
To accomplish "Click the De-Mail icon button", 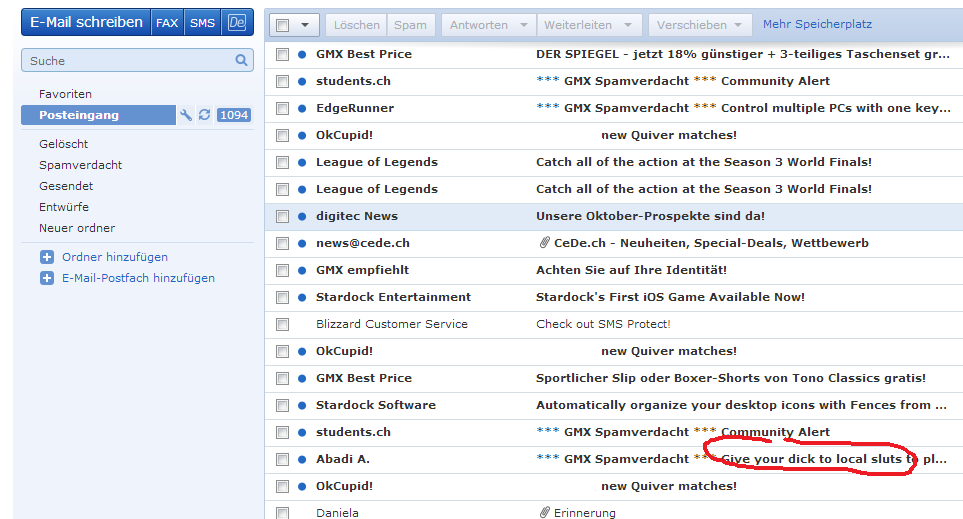I will coord(237,23).
